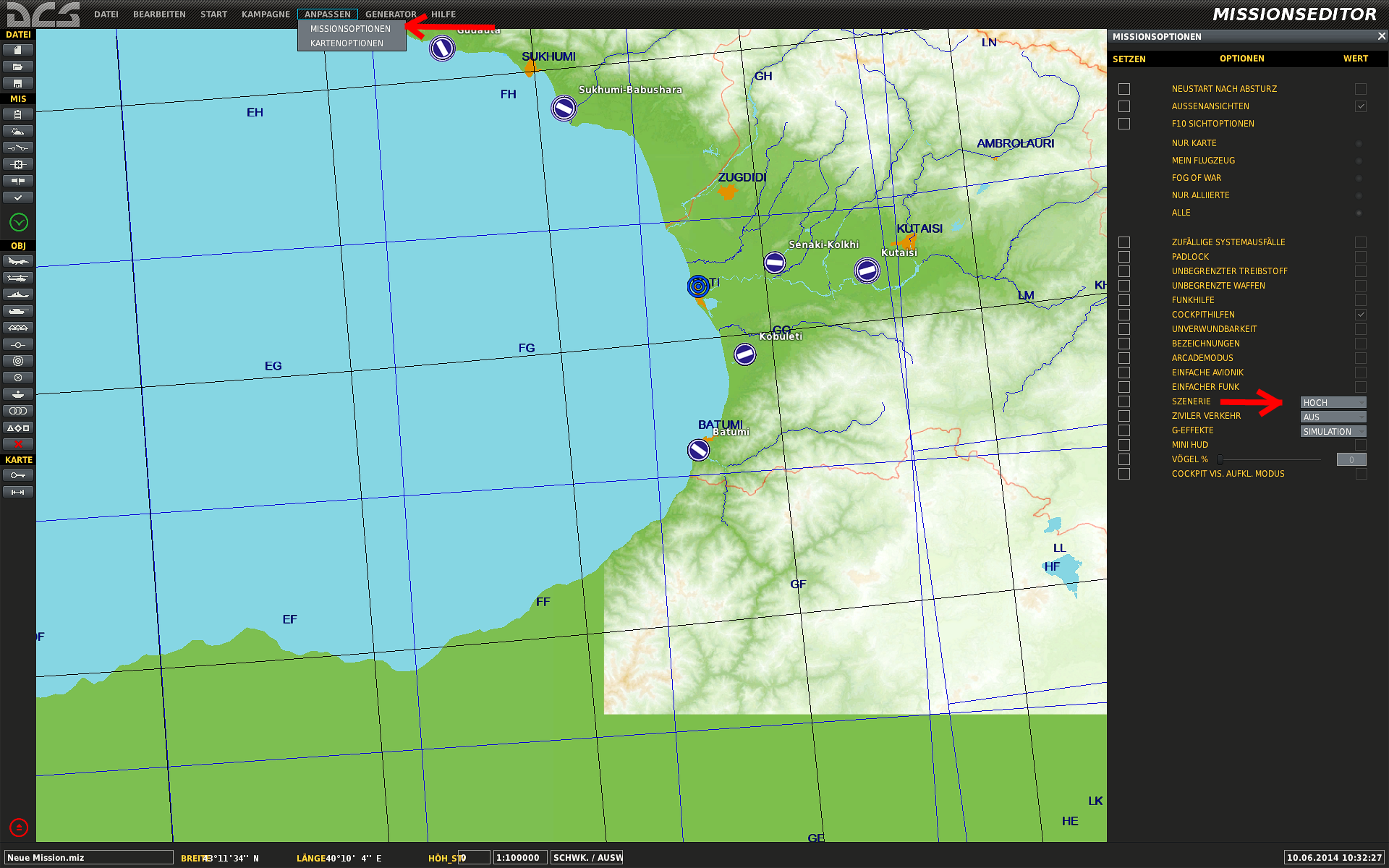Toggle the Aussenansichten value checkbox
This screenshot has width=1389, height=868.
1361,106
